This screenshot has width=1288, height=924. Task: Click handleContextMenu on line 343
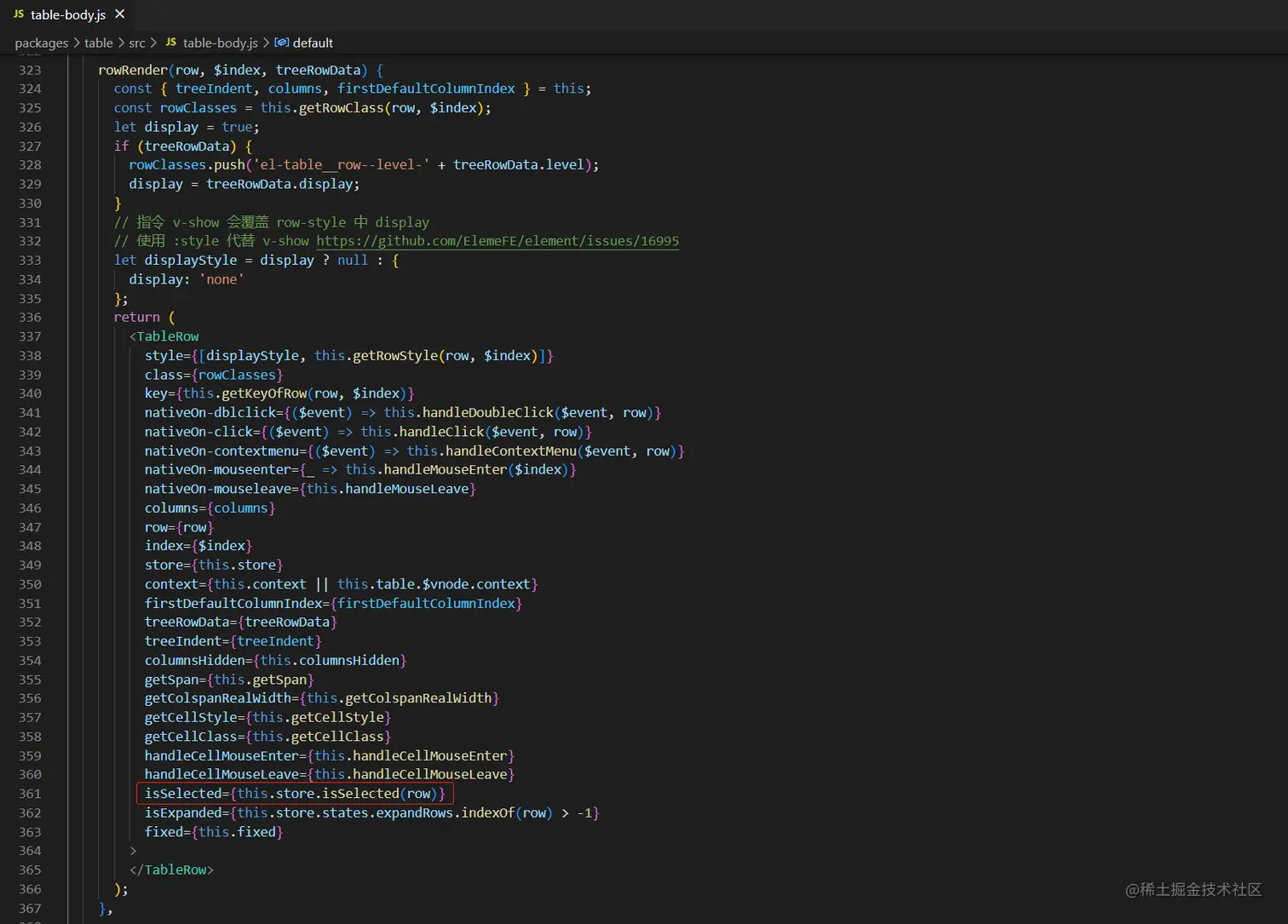tap(511, 451)
